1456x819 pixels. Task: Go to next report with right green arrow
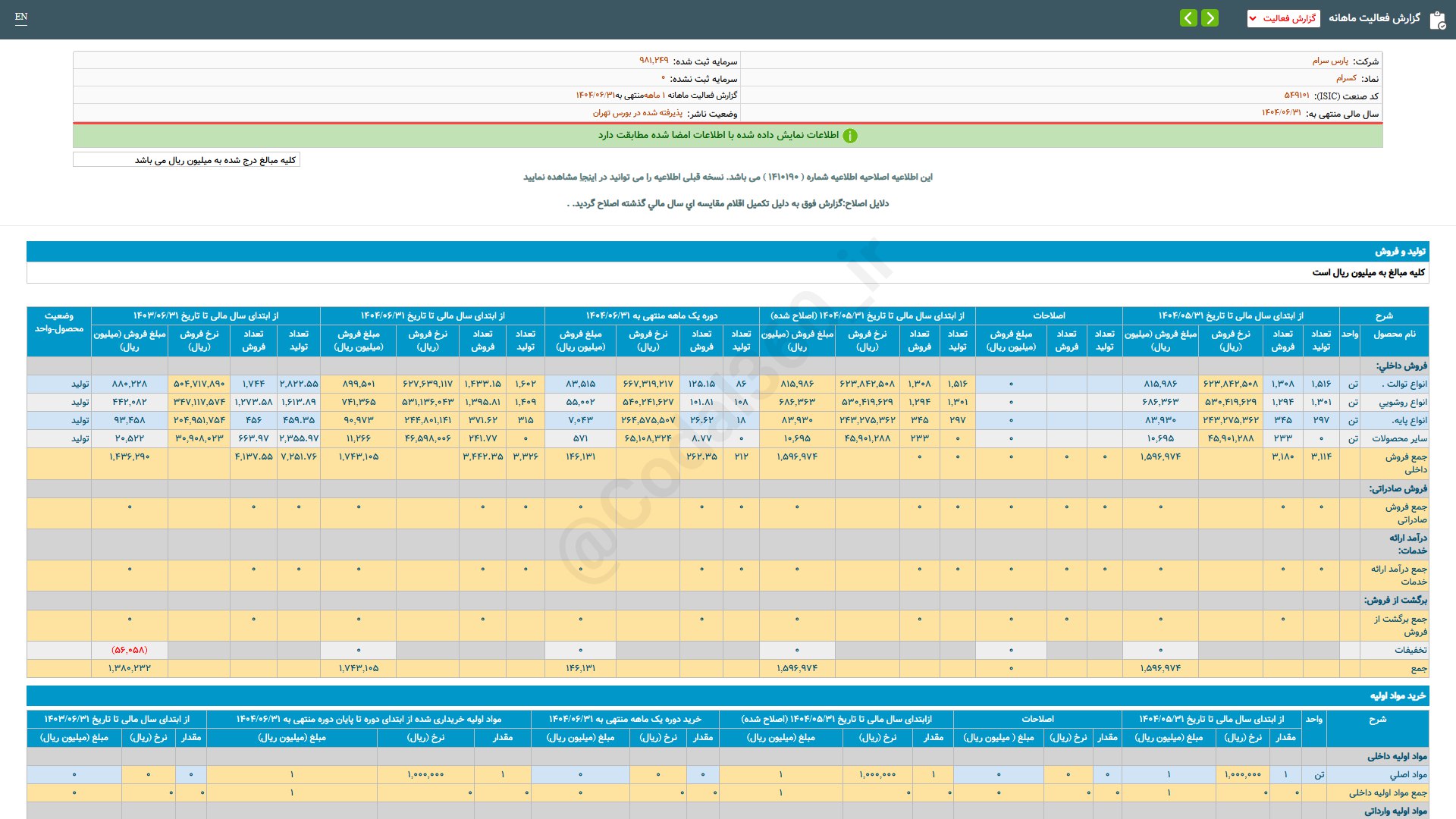click(x=1210, y=18)
